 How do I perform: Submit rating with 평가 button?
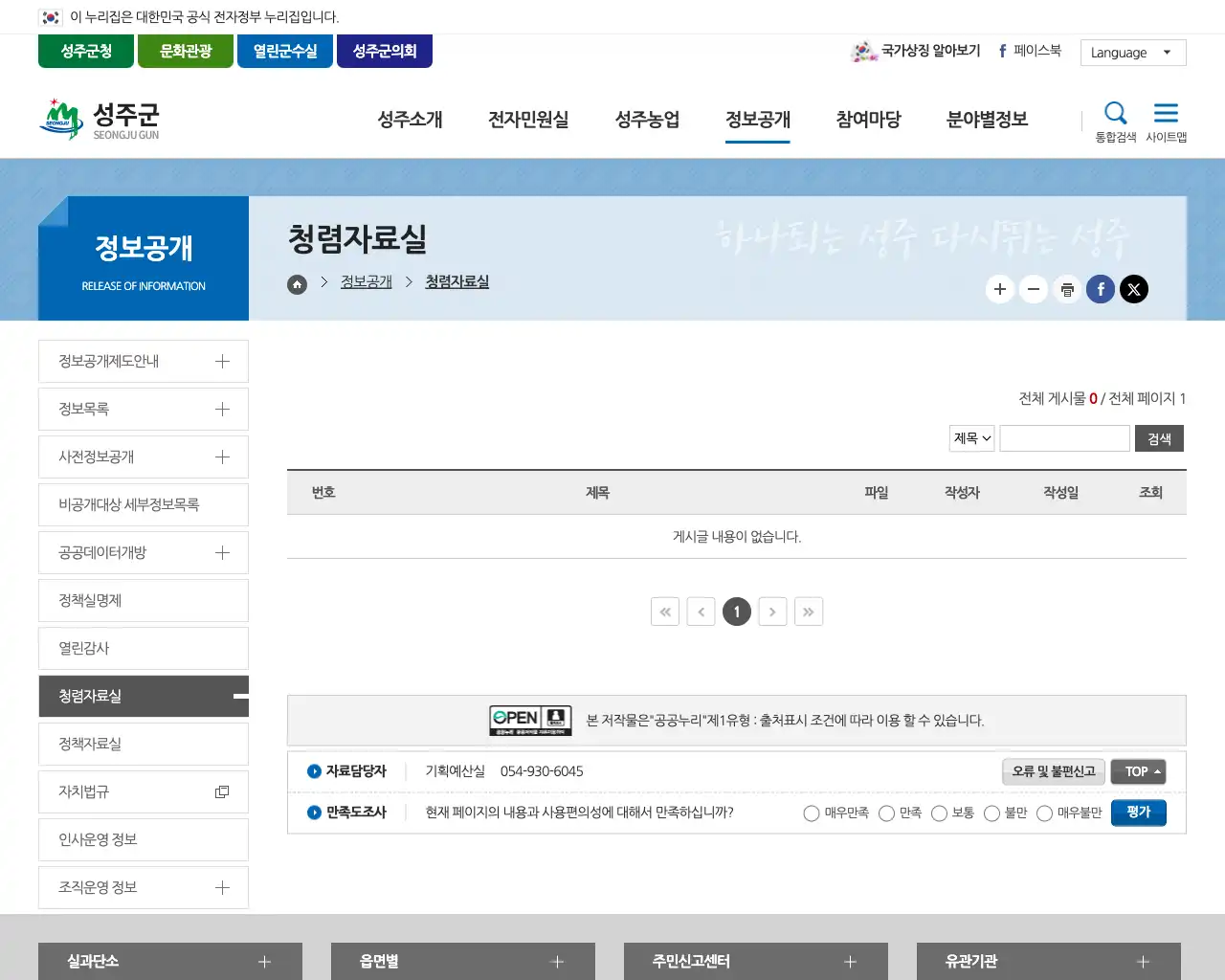[1139, 813]
